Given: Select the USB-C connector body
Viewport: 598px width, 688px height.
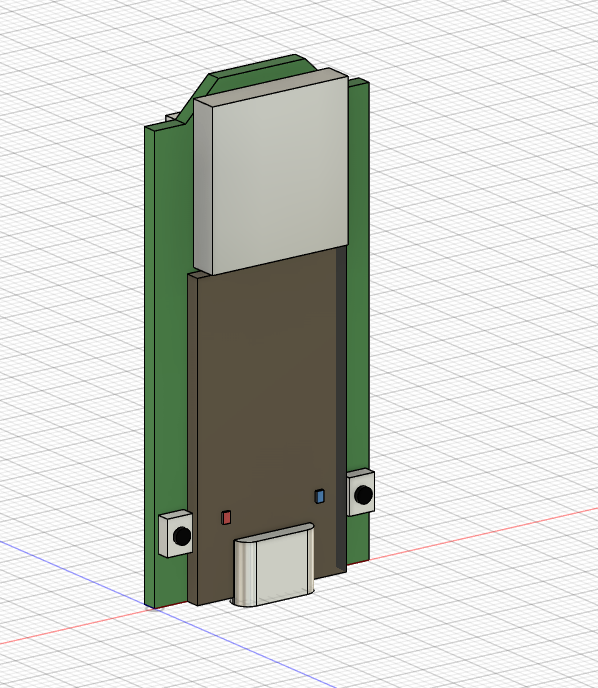Looking at the screenshot, I should click(274, 565).
